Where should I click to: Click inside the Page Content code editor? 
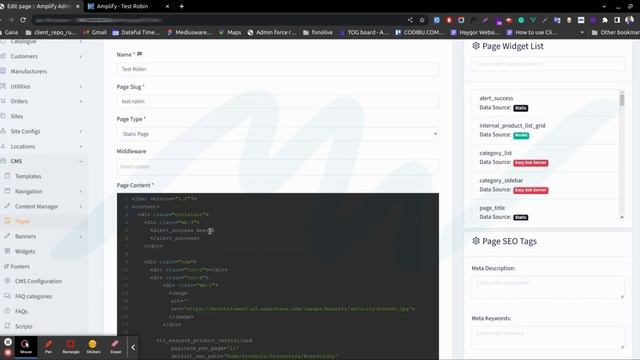pyautogui.click(x=278, y=276)
